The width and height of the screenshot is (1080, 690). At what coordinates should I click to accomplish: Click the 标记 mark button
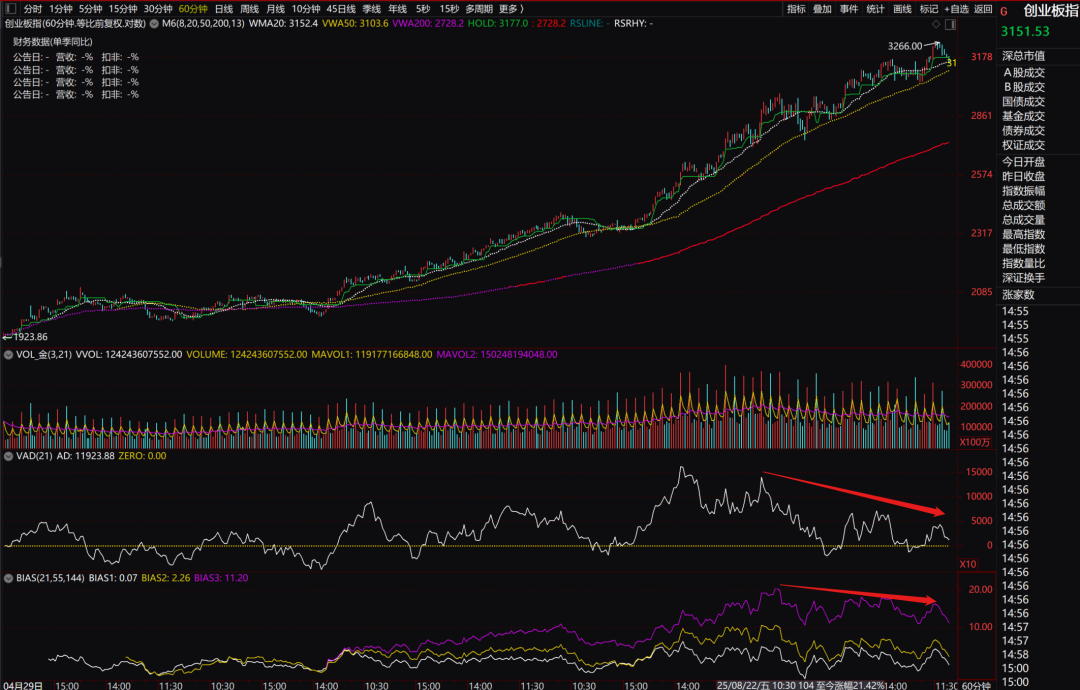pyautogui.click(x=929, y=9)
